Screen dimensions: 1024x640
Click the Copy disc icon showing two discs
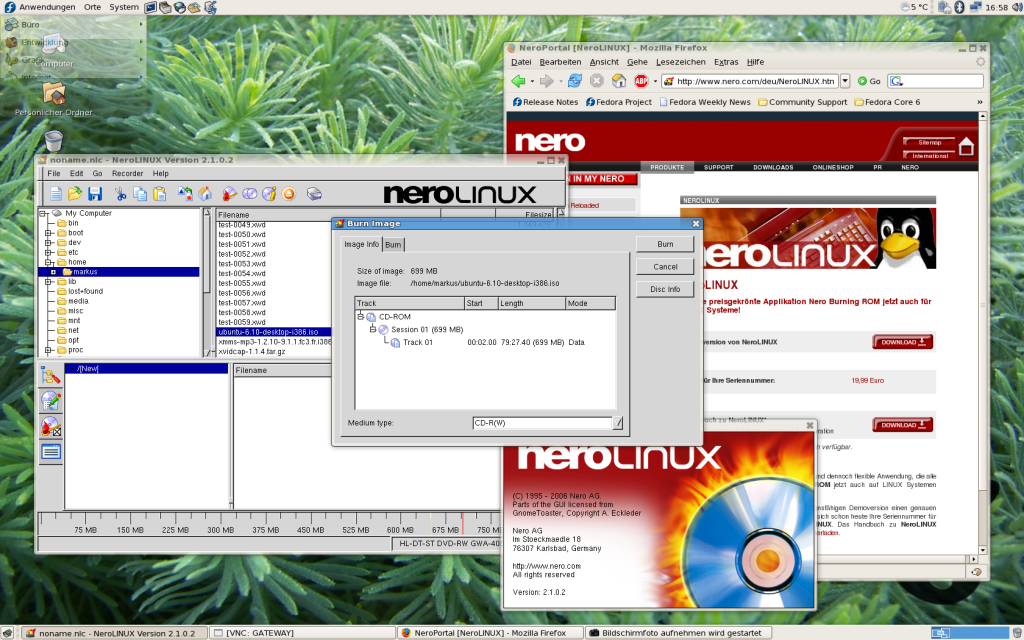click(x=249, y=194)
